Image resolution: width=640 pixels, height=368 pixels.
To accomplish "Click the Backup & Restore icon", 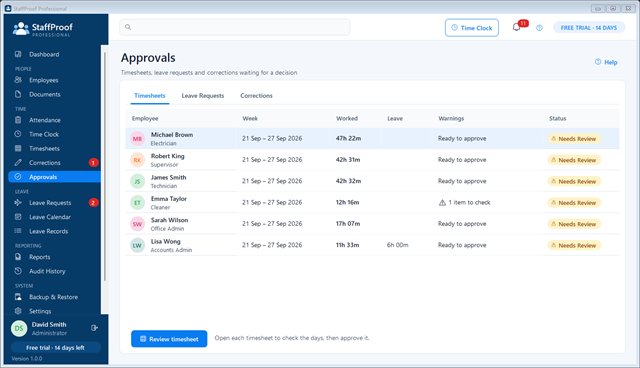I will pyautogui.click(x=18, y=297).
